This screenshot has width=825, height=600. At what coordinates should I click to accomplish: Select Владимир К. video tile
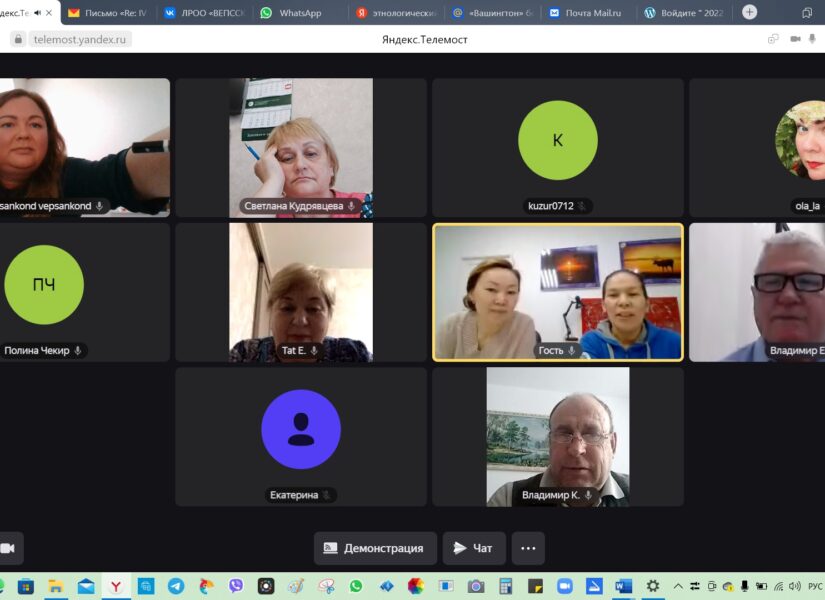coord(558,436)
